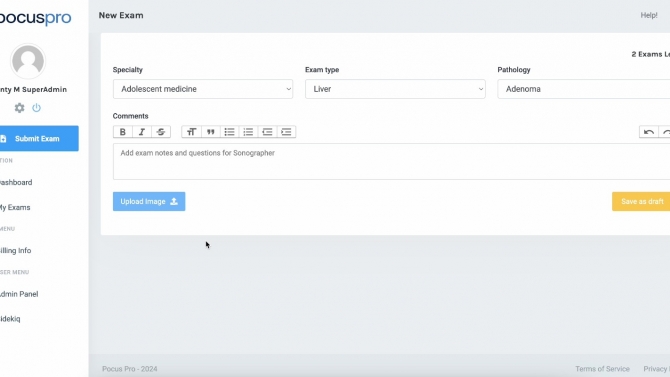Open the Exam type dropdown

[x=395, y=89]
